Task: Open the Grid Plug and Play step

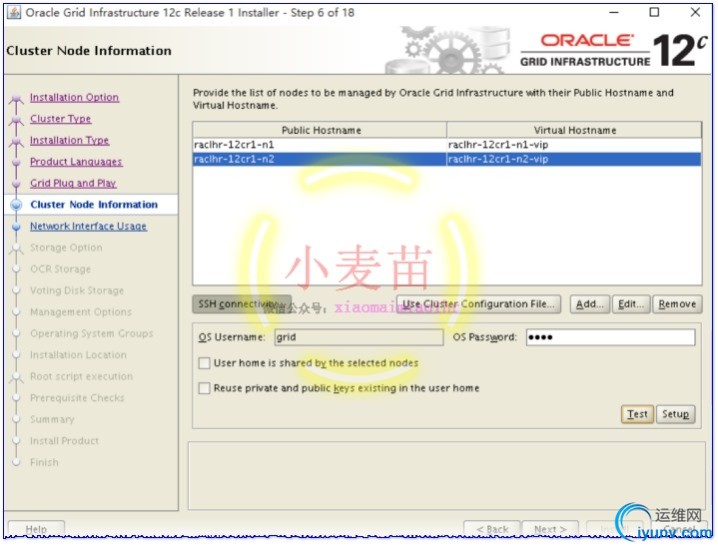Action: [x=73, y=184]
